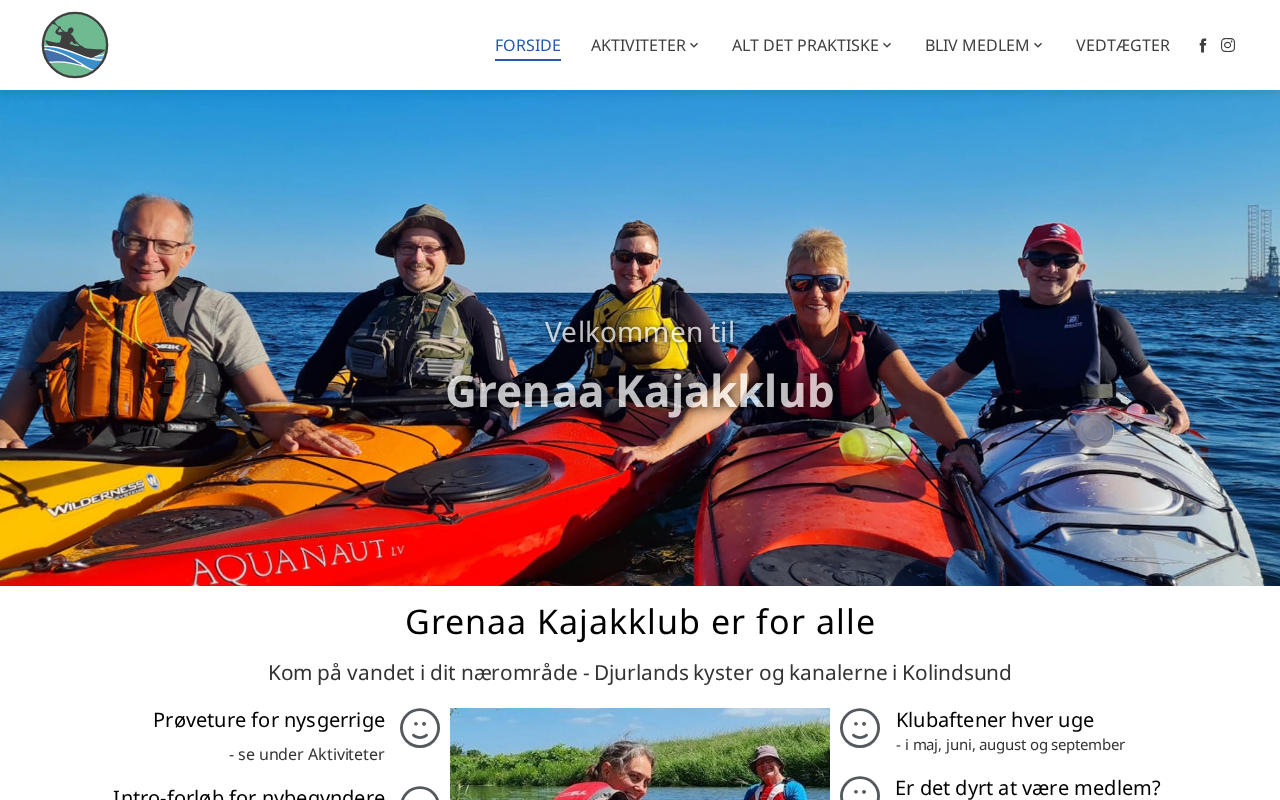Open Er det dyrt at være medlem
This screenshot has height=800, width=1280.
[x=1028, y=788]
